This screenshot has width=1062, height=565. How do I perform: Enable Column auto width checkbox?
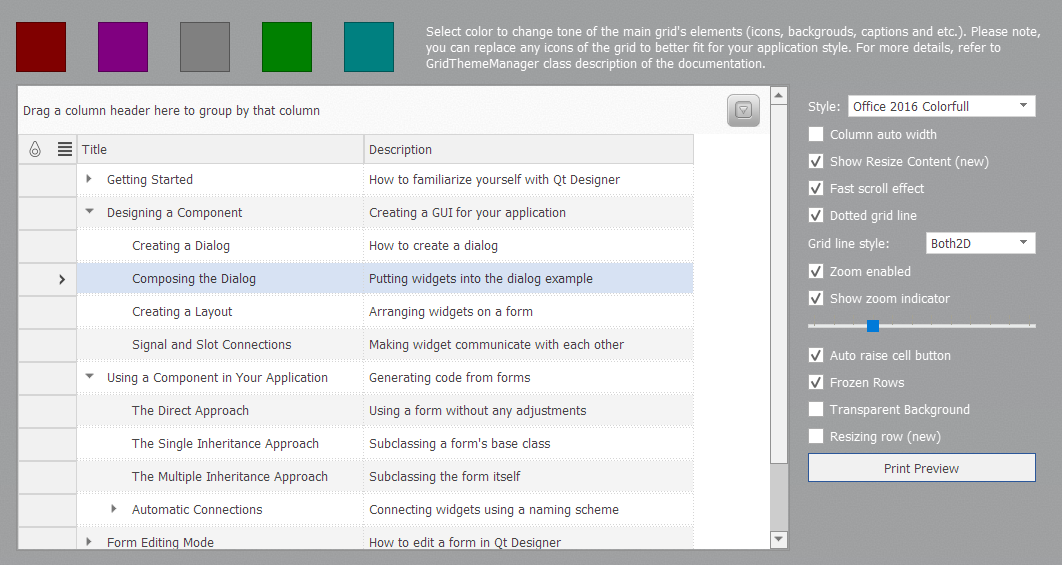point(816,134)
